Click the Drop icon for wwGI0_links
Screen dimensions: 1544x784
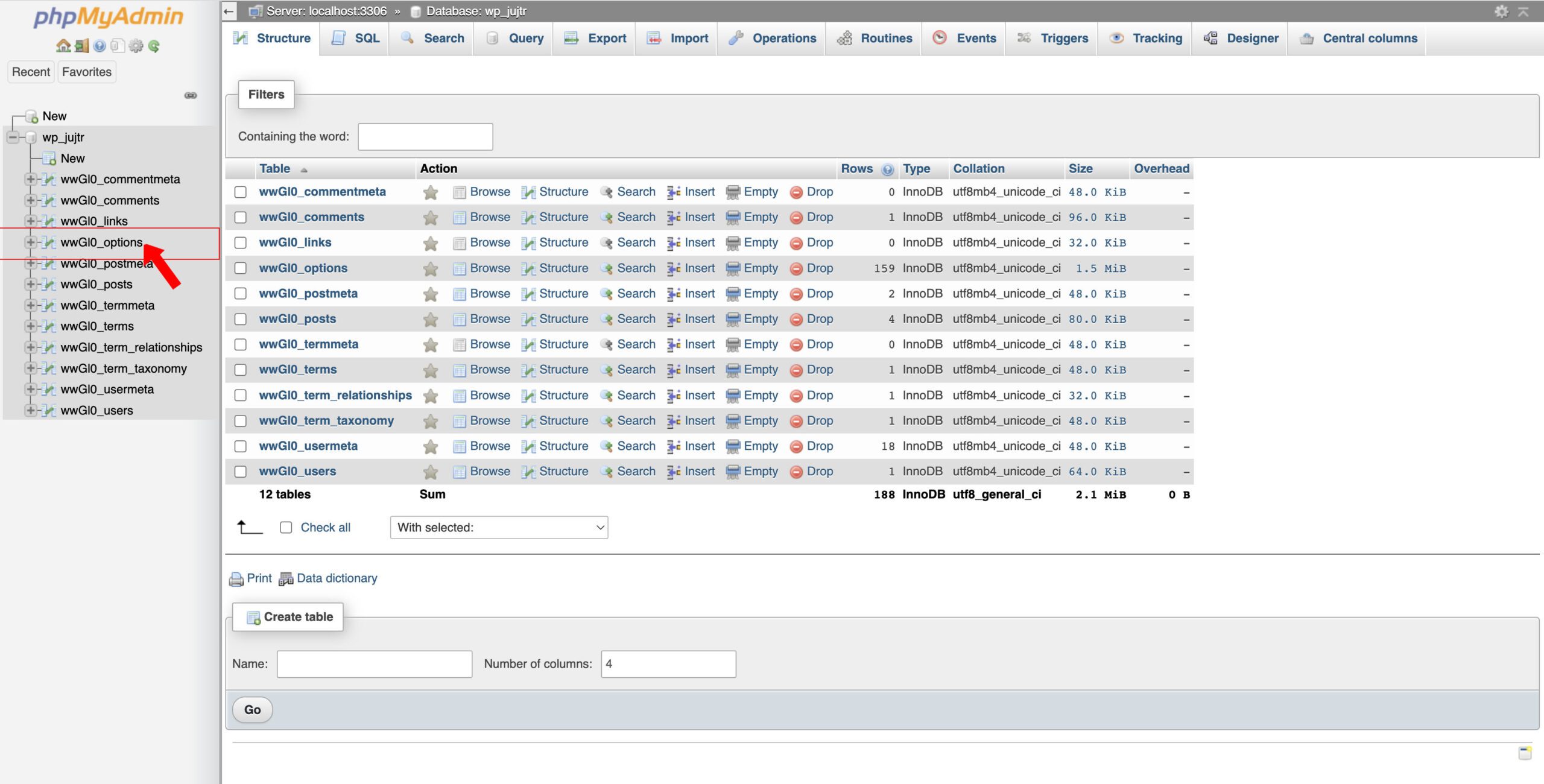point(796,243)
